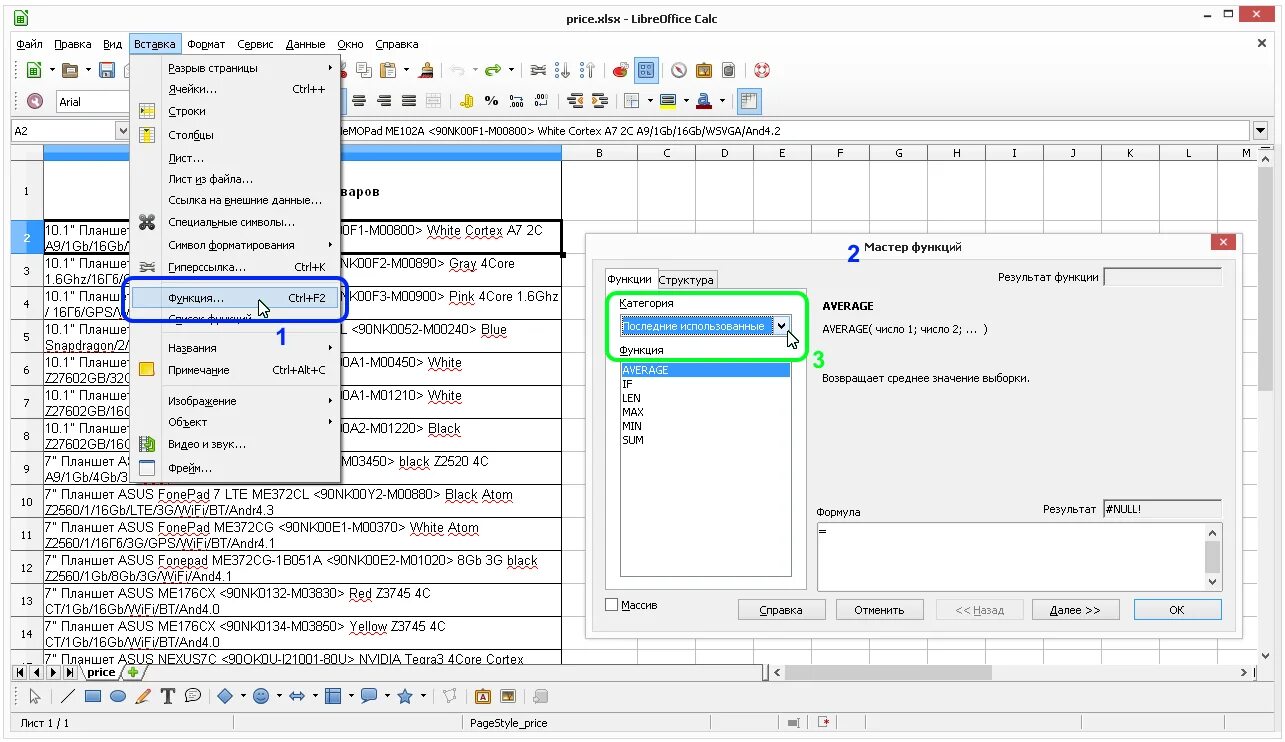
Task: Toggle justified alignment
Action: [x=408, y=101]
